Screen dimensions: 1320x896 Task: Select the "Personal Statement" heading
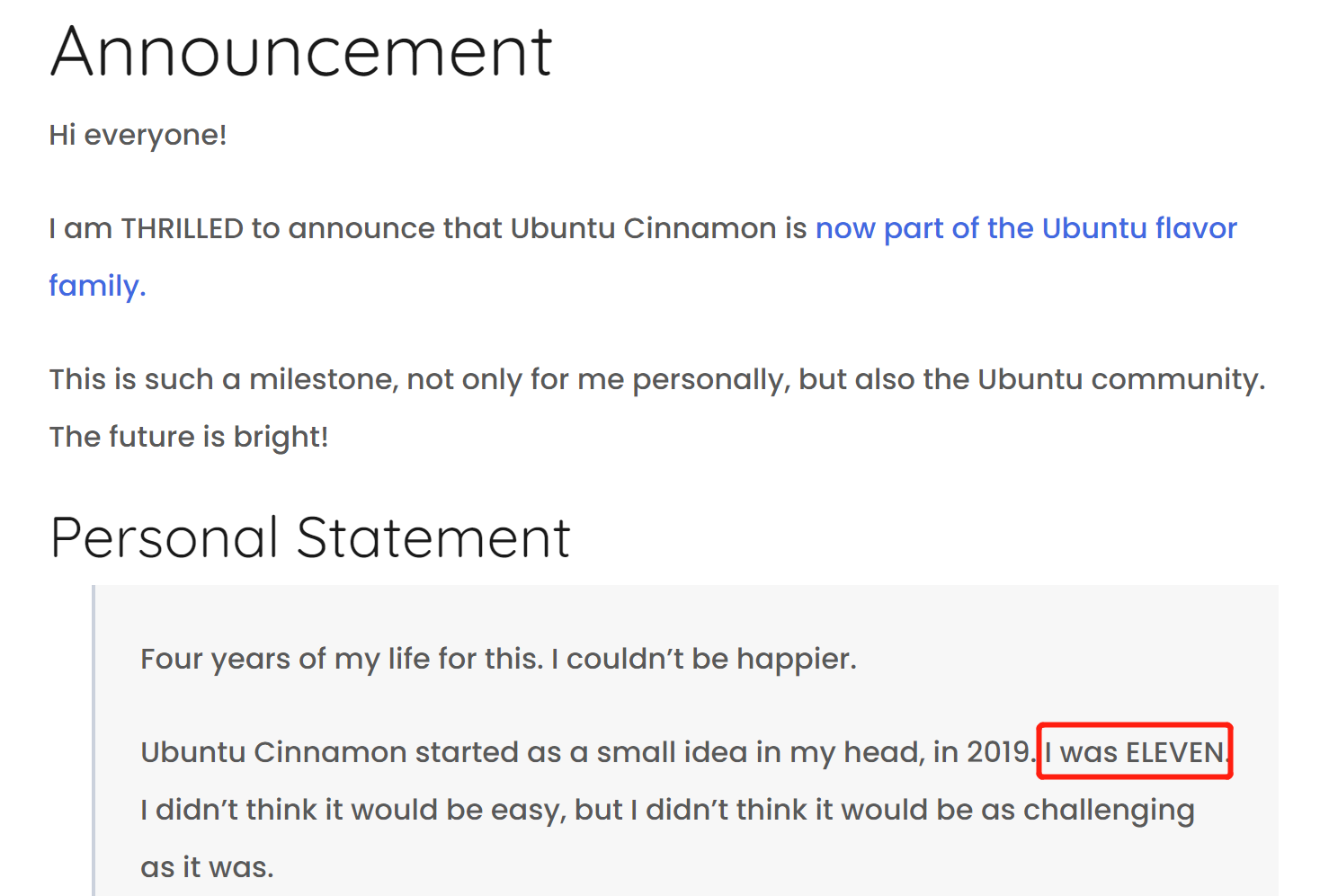[x=310, y=537]
